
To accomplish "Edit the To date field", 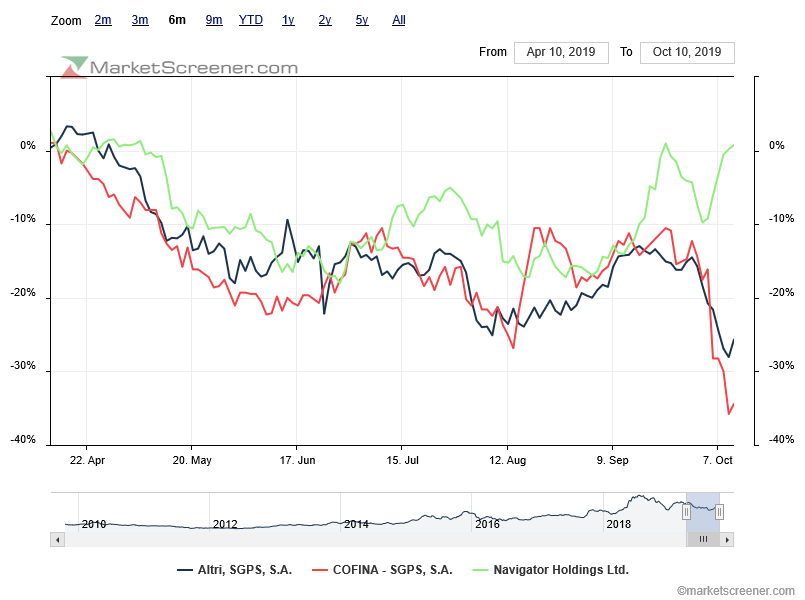I will 687,52.
